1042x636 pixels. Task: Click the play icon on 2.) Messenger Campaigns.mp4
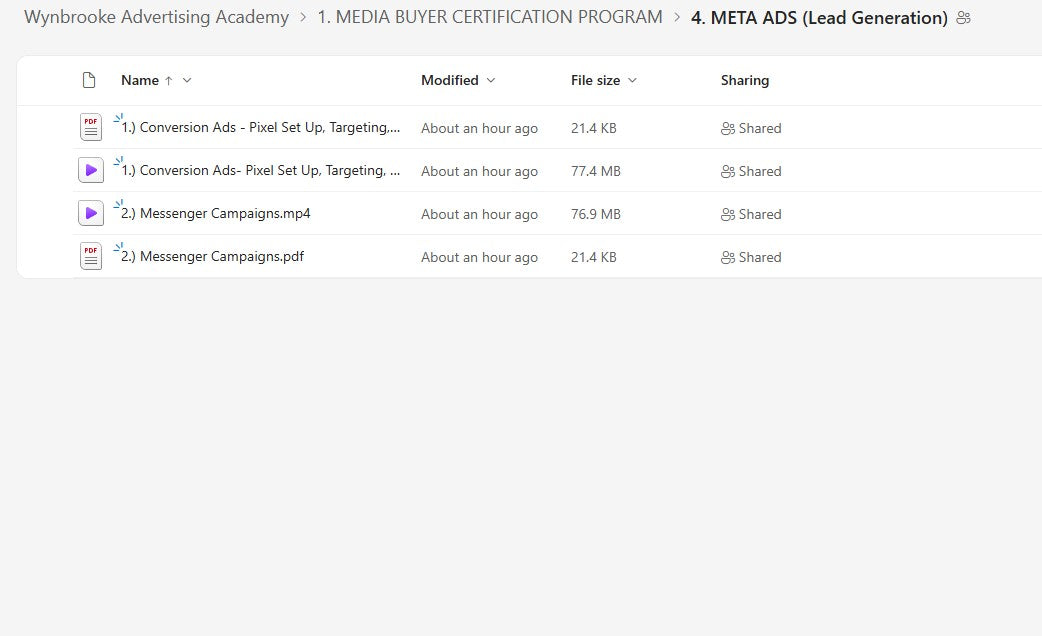click(90, 213)
